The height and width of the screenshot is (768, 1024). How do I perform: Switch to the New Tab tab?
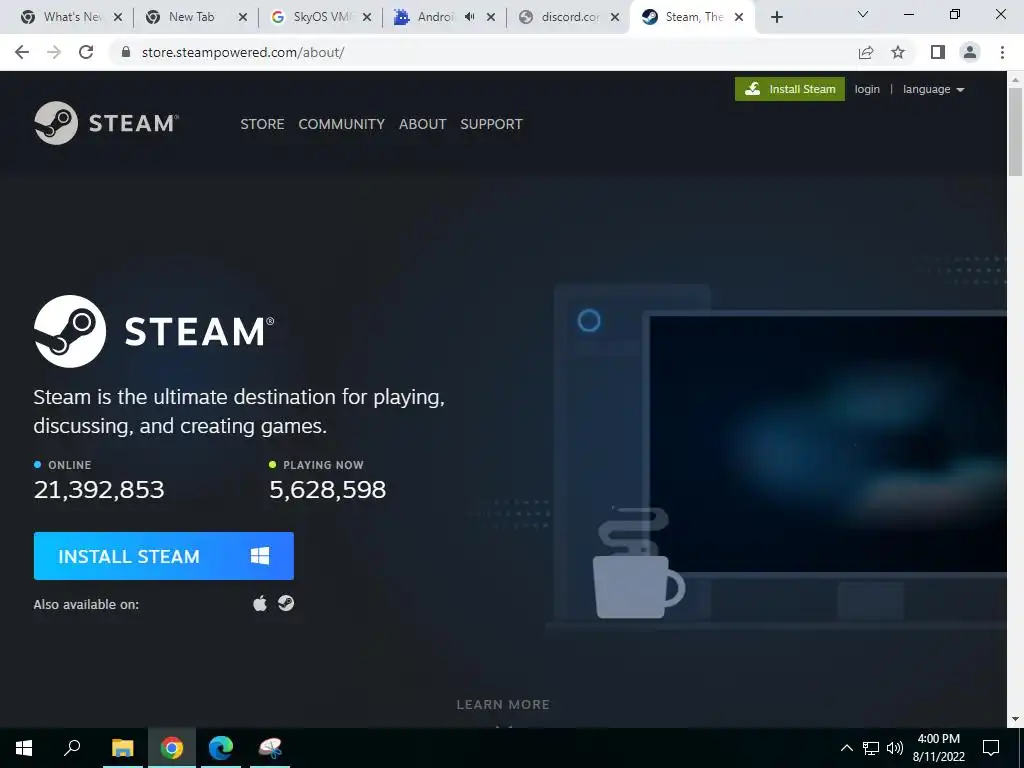195,17
